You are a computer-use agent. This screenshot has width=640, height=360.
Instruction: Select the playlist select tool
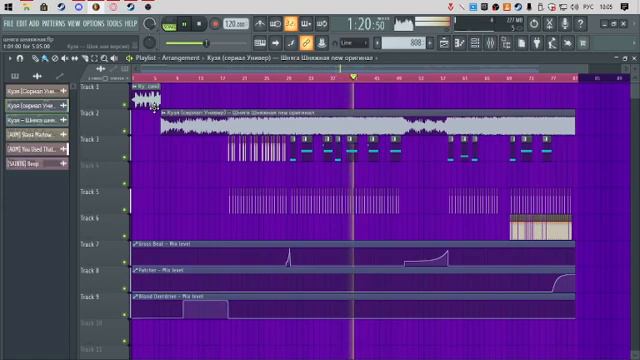94,59
